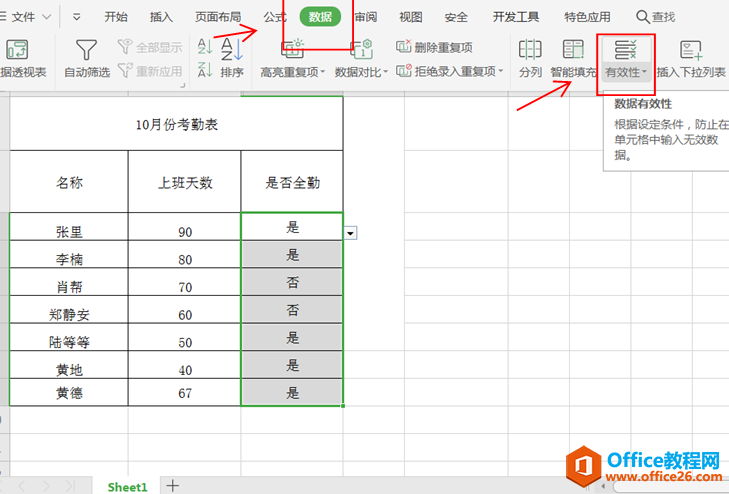Go to the previous sheet arrow

22,486
